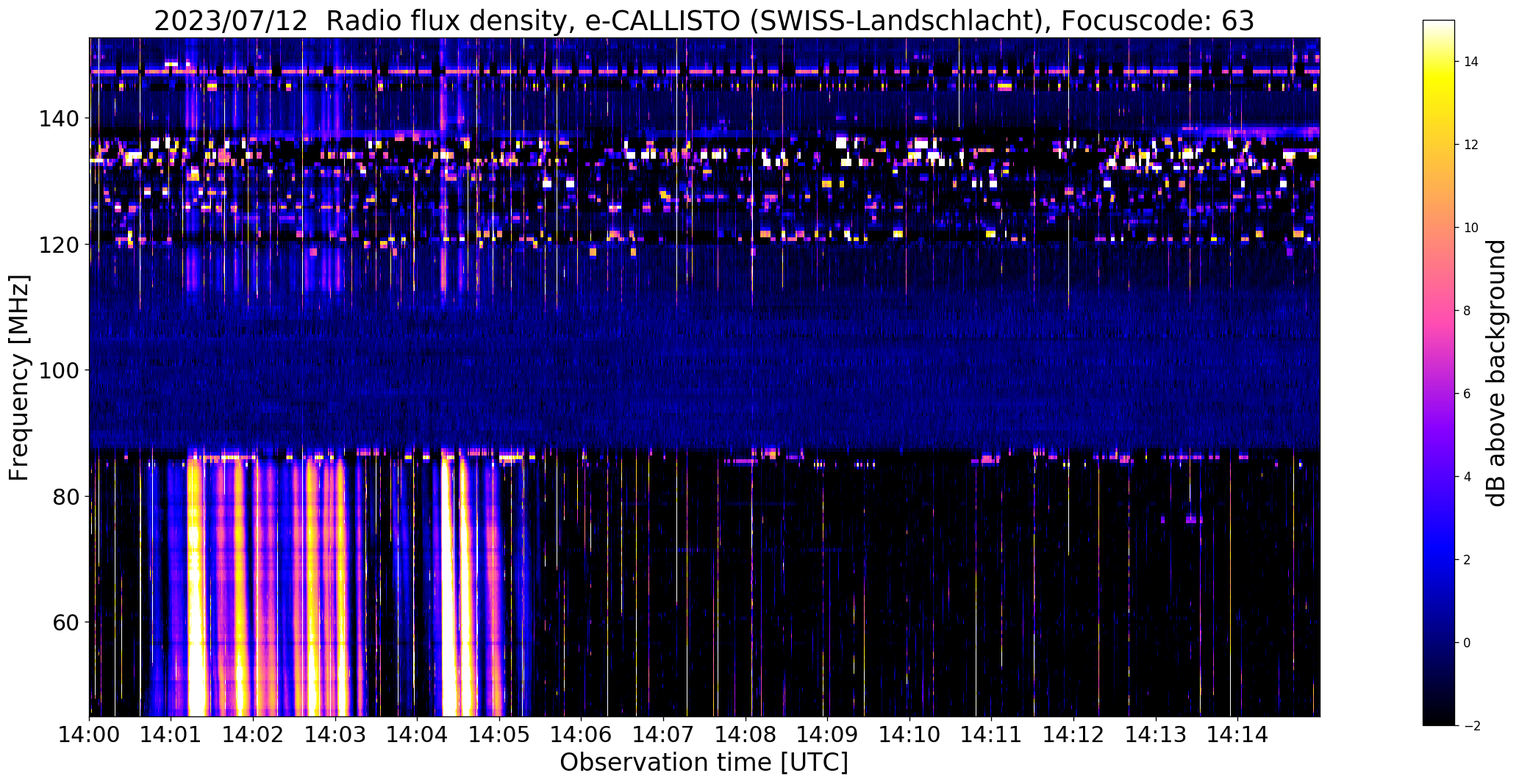This screenshot has height=784, width=1519.
Task: Click the colorbar tick label 4
Action: click(1468, 477)
